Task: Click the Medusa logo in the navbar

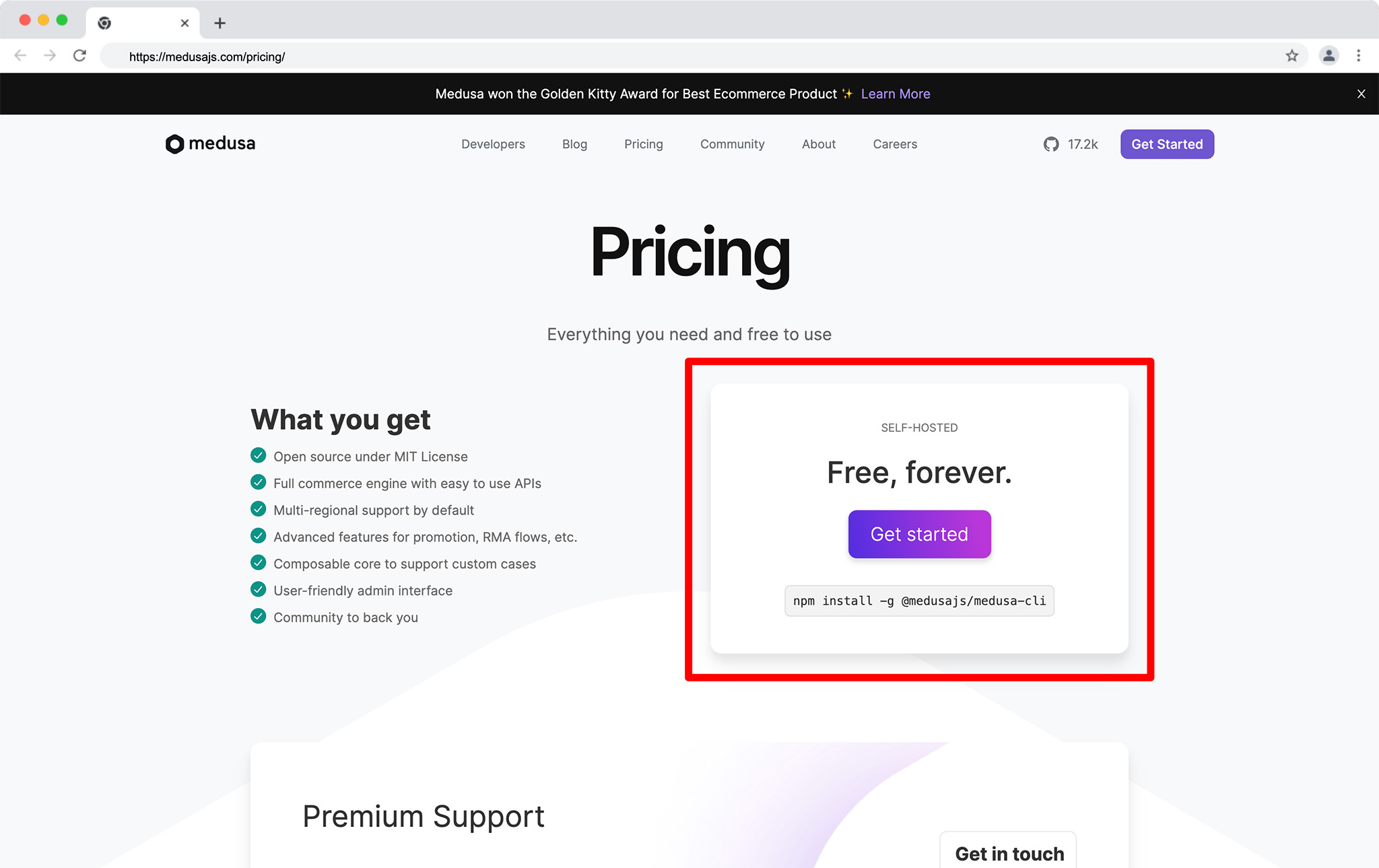Action: click(209, 143)
